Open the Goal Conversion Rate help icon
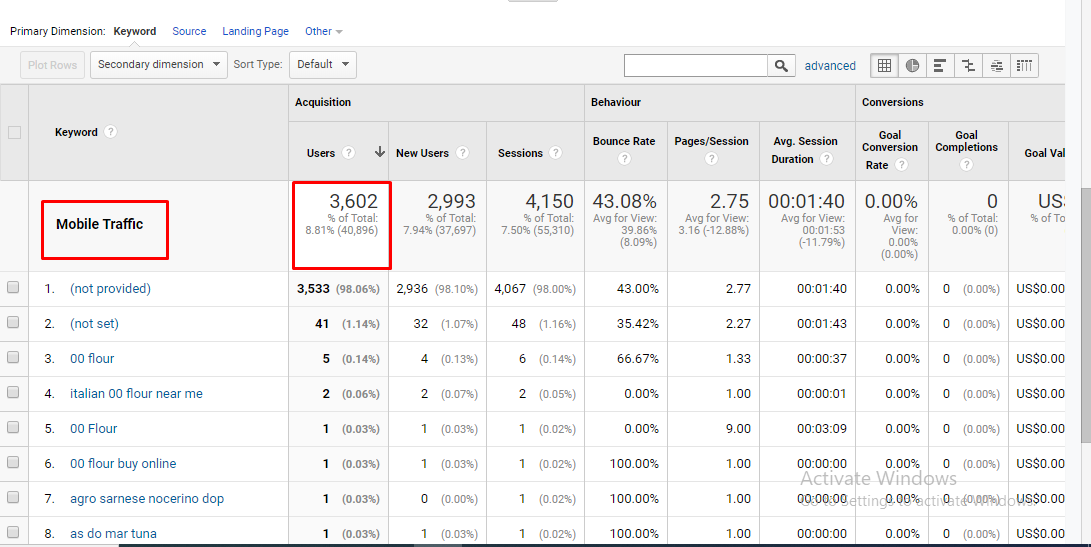The height and width of the screenshot is (547, 1091). click(x=901, y=164)
